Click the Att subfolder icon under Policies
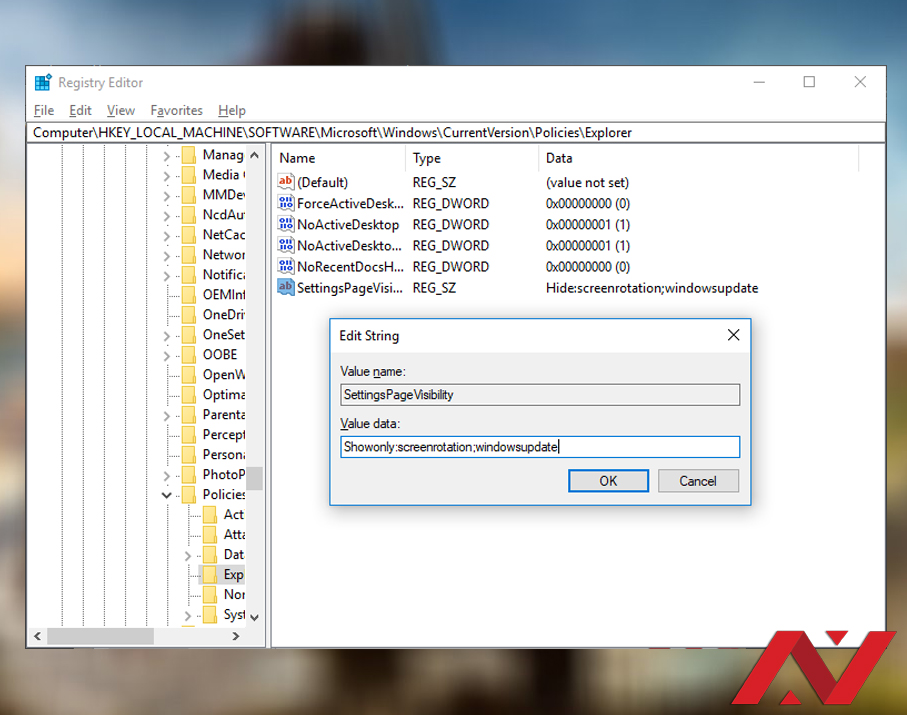Image resolution: width=907 pixels, height=715 pixels. tap(210, 535)
